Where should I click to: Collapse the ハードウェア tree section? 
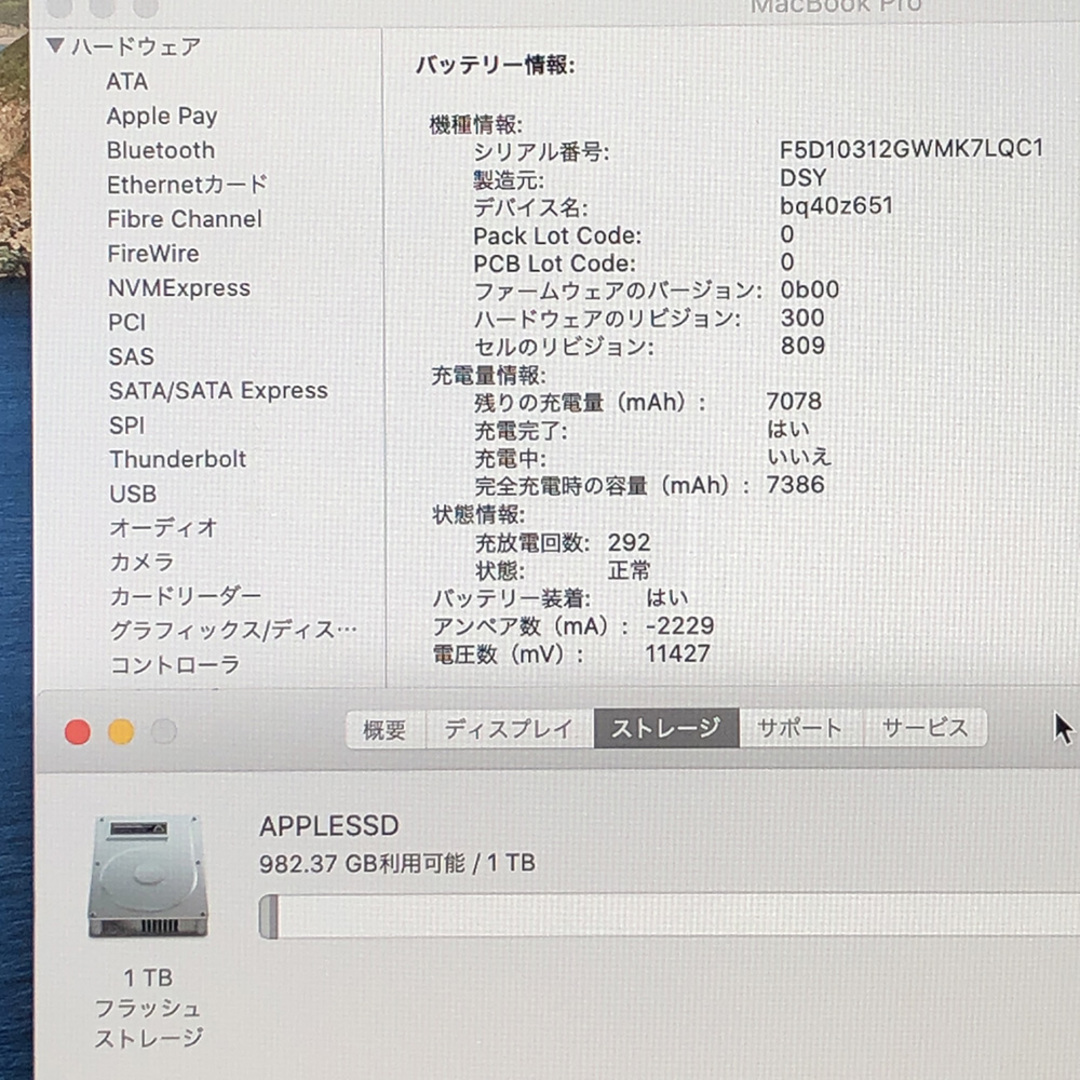pos(55,46)
